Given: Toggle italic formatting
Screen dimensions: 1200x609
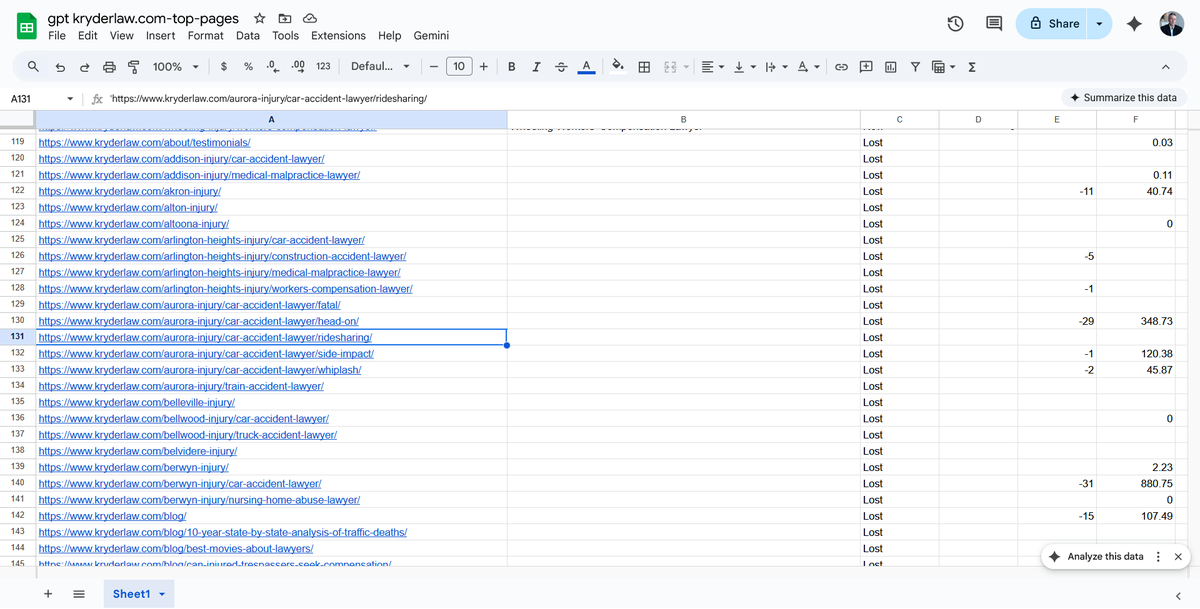Looking at the screenshot, I should [536, 67].
